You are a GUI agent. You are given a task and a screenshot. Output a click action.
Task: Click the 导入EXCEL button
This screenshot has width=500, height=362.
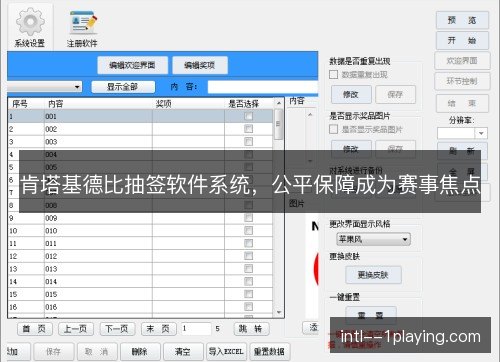coord(226,351)
